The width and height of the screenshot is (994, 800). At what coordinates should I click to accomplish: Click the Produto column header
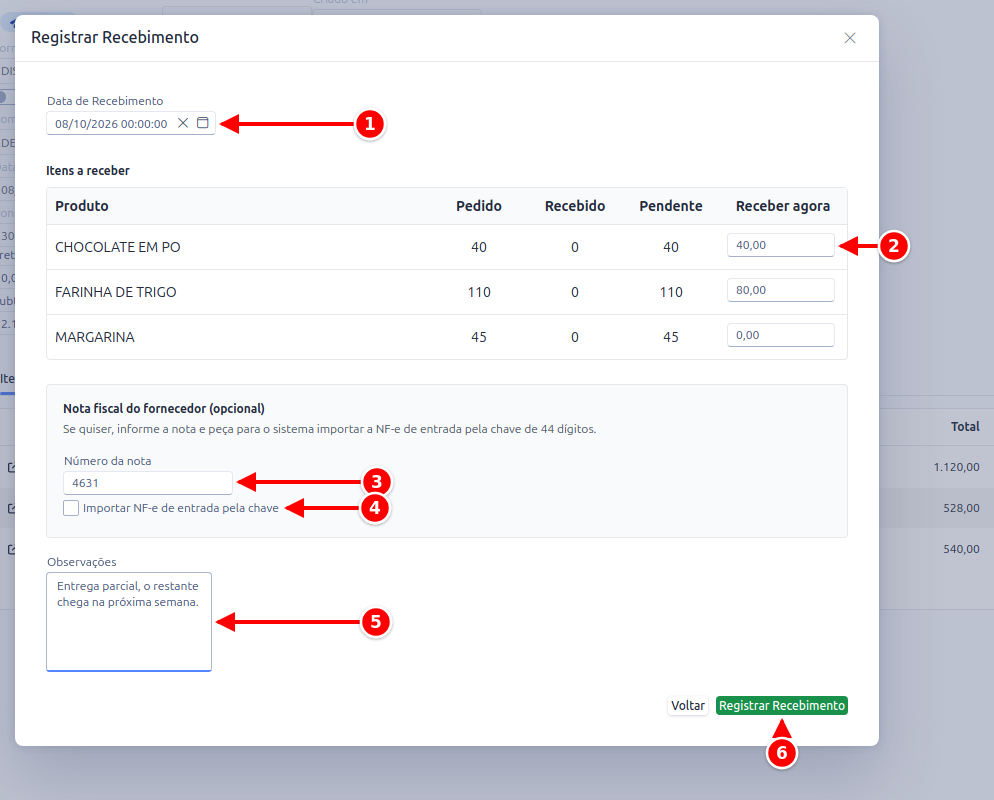82,206
